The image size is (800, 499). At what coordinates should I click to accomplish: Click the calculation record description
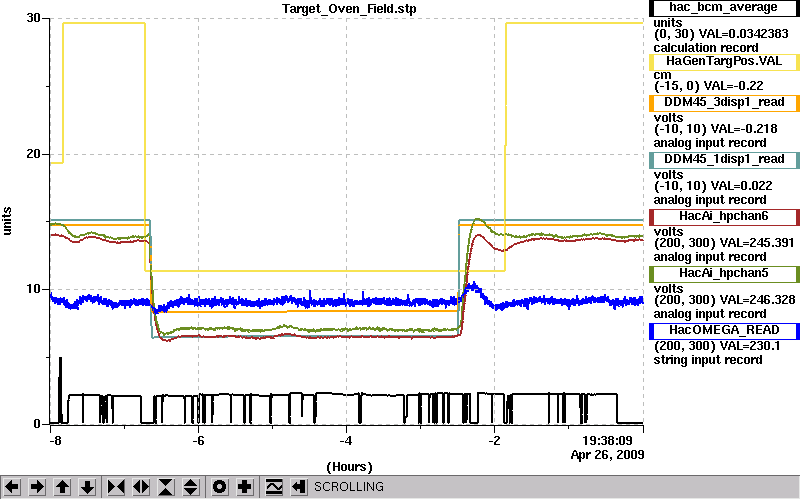(706, 48)
